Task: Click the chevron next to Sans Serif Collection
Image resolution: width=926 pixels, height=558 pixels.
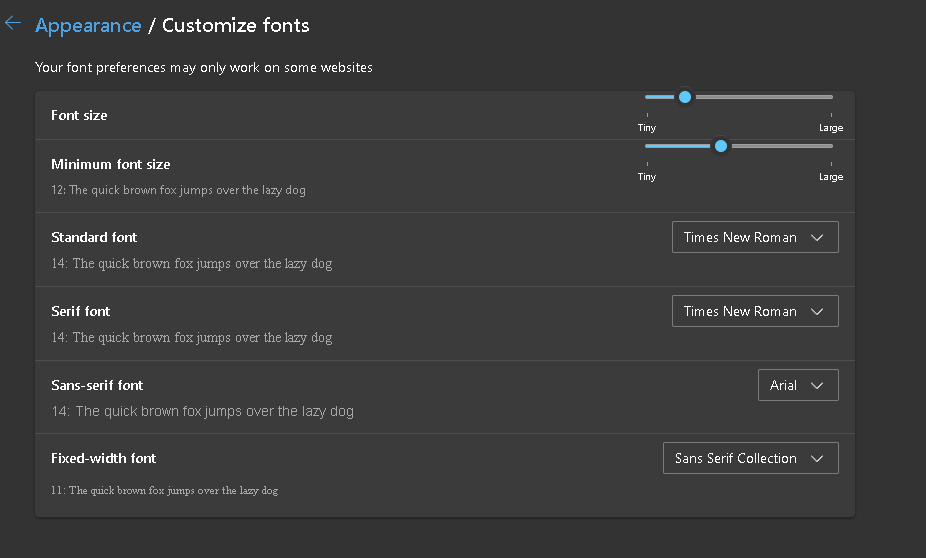Action: [817, 458]
